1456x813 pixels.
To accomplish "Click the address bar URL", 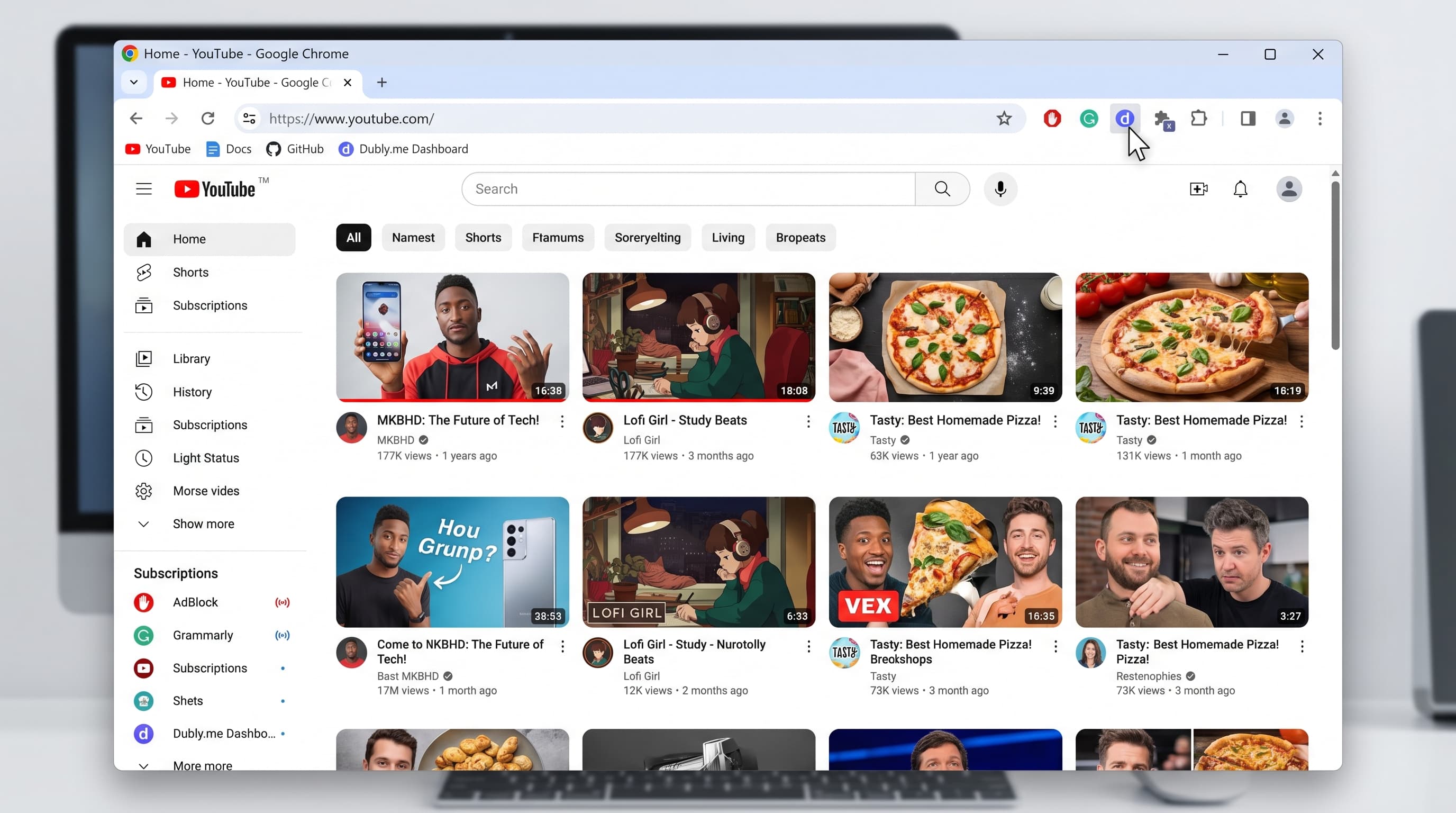I will click(x=351, y=119).
